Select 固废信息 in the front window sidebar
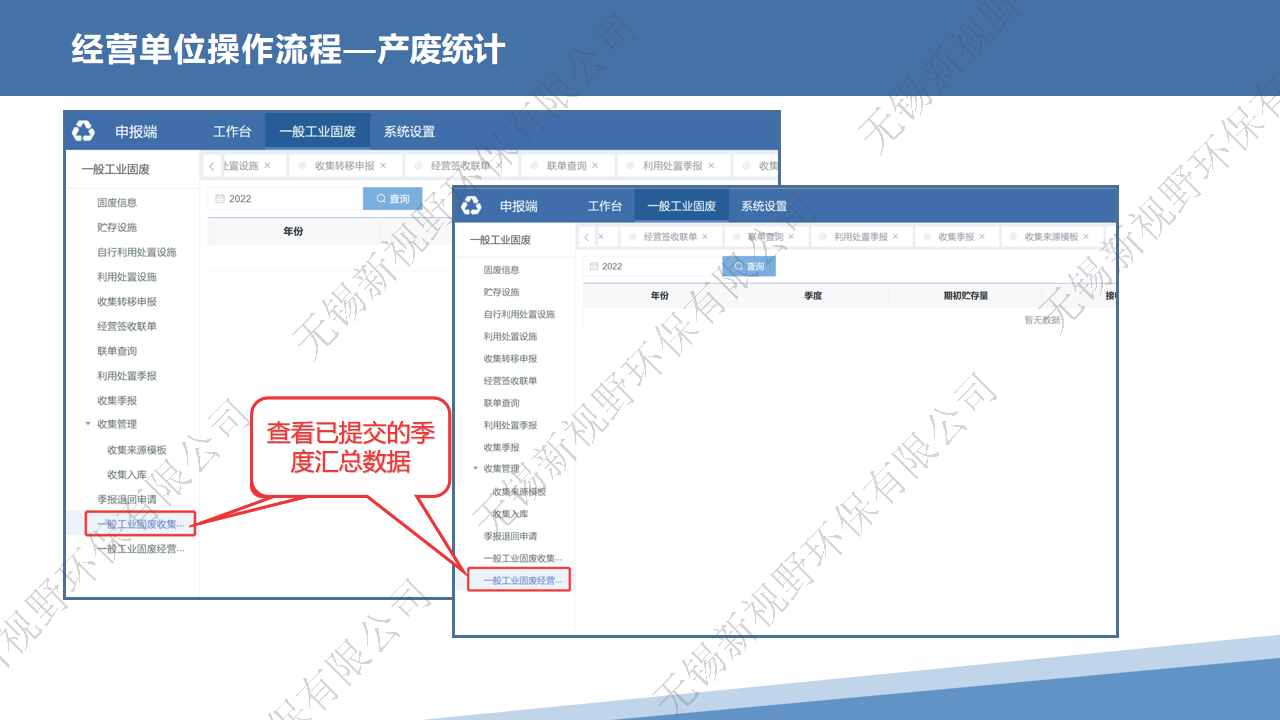 [502, 270]
